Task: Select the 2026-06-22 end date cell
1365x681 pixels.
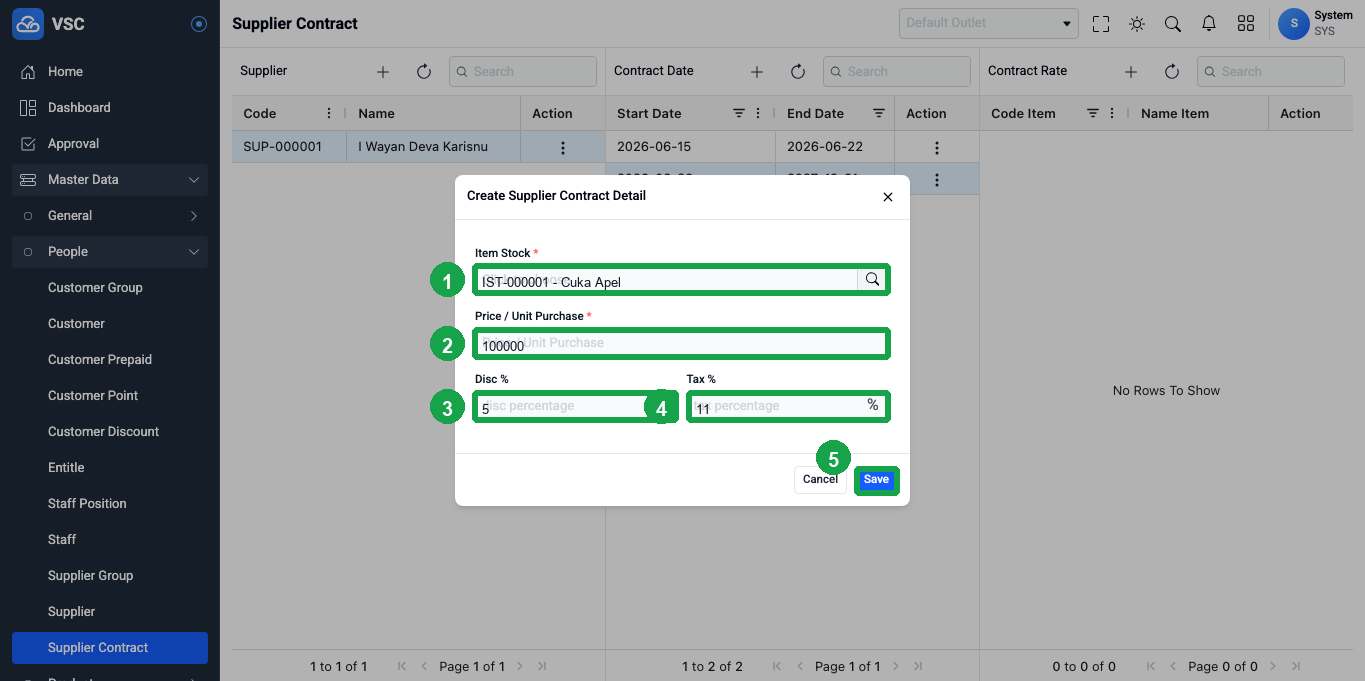Action: [835, 147]
